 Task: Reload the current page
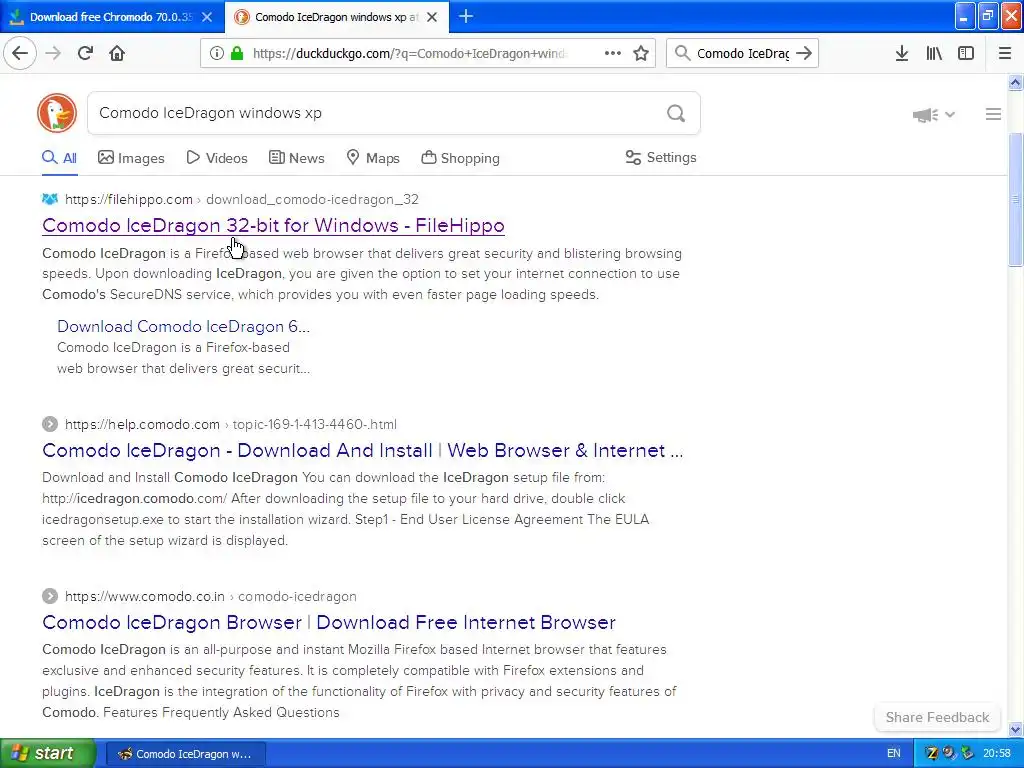pyautogui.click(x=85, y=53)
